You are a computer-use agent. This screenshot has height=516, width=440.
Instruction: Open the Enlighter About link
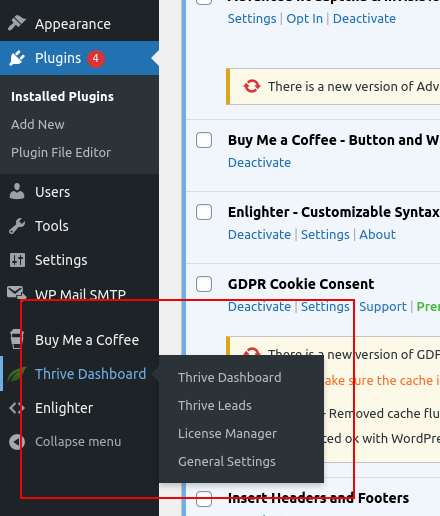pos(377,235)
